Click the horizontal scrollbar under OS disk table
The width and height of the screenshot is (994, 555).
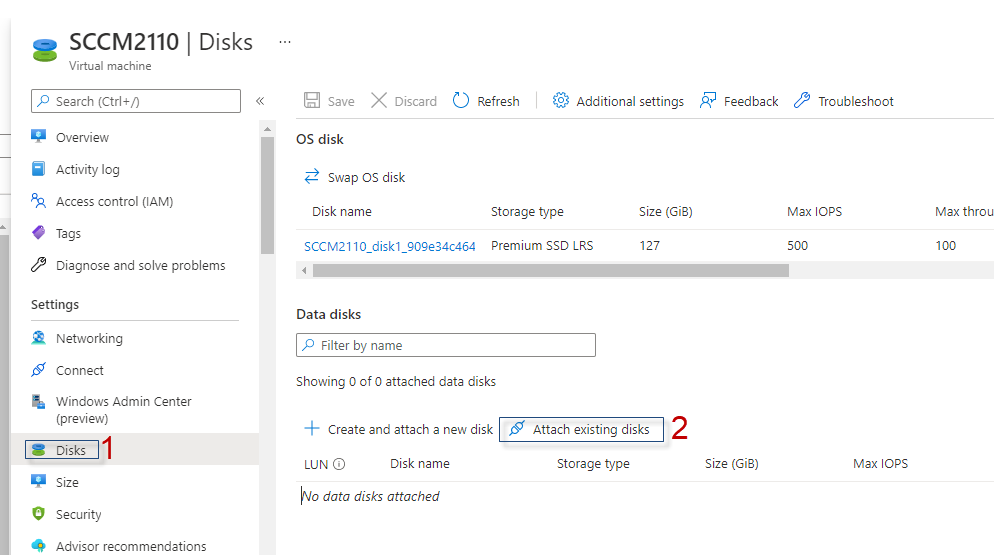pyautogui.click(x=551, y=271)
